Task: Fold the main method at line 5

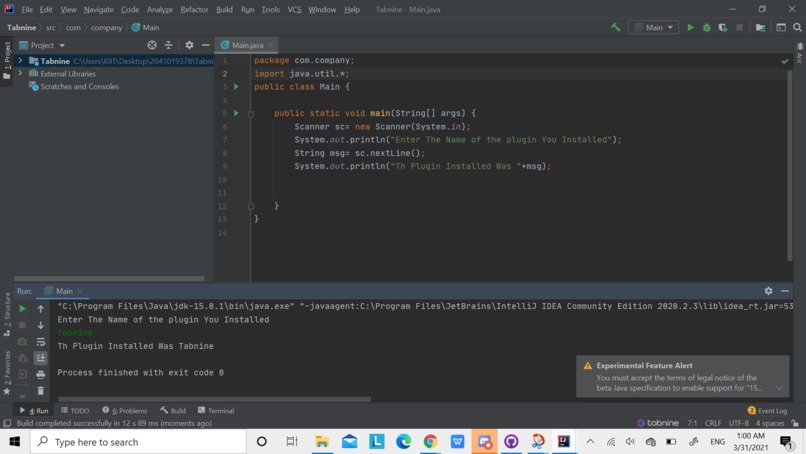Action: pyautogui.click(x=251, y=113)
